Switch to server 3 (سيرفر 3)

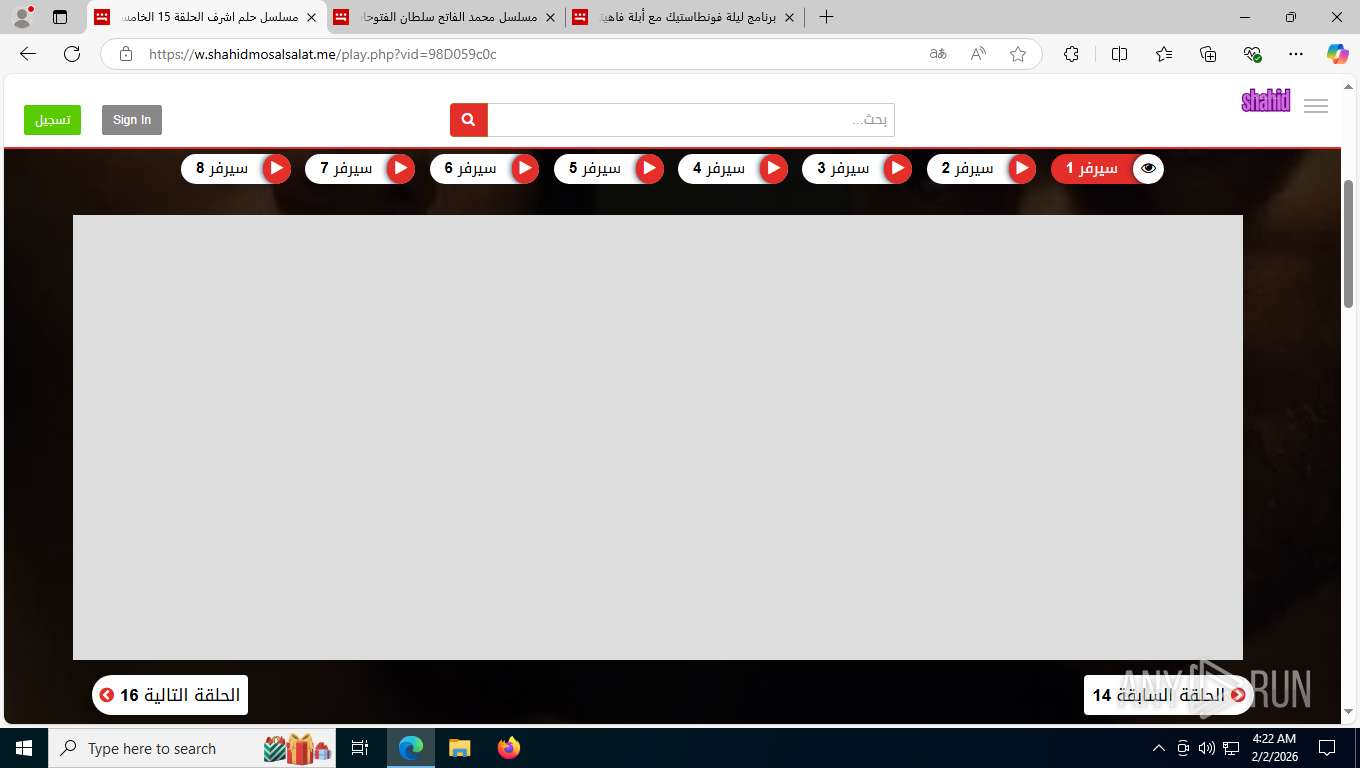point(857,168)
